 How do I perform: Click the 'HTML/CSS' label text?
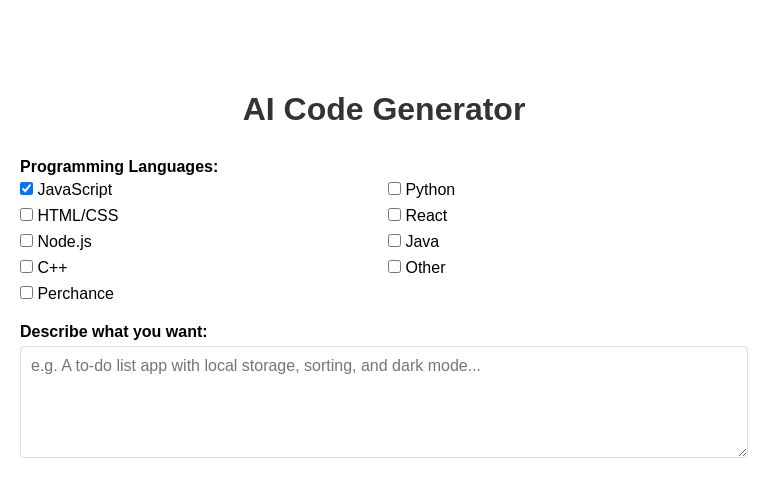coord(78,216)
